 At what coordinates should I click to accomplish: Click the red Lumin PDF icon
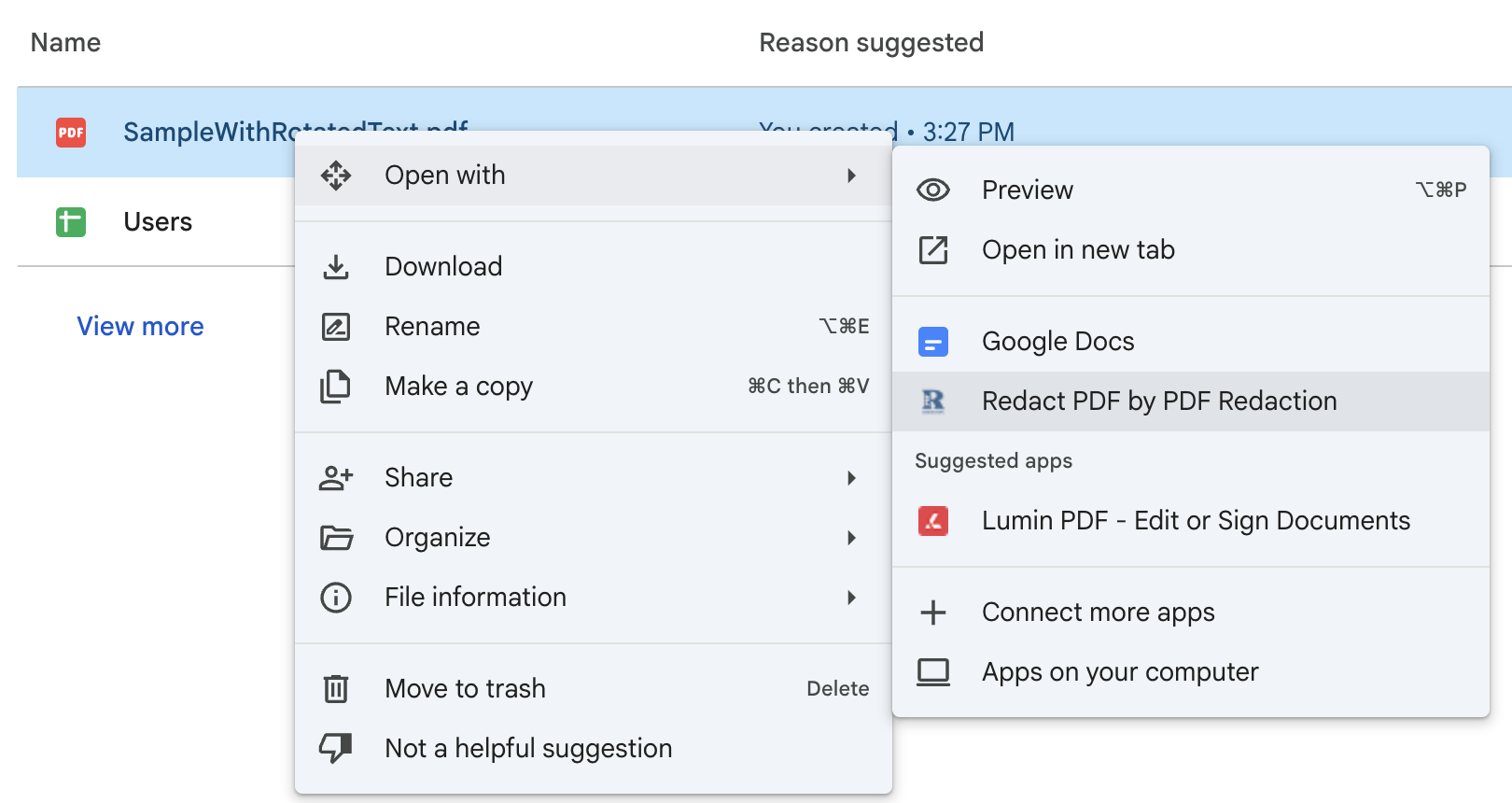933,521
